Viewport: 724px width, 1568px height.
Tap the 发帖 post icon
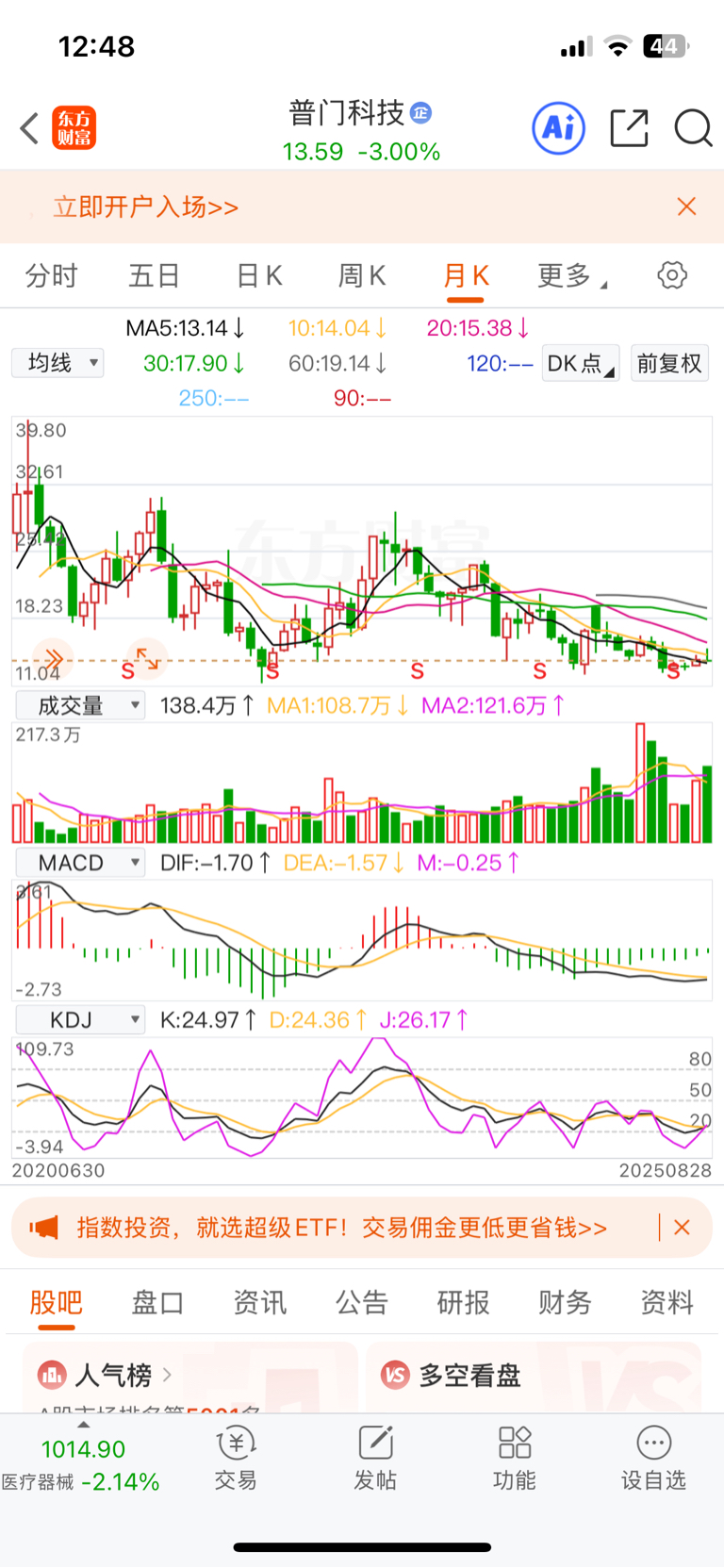point(375,1458)
